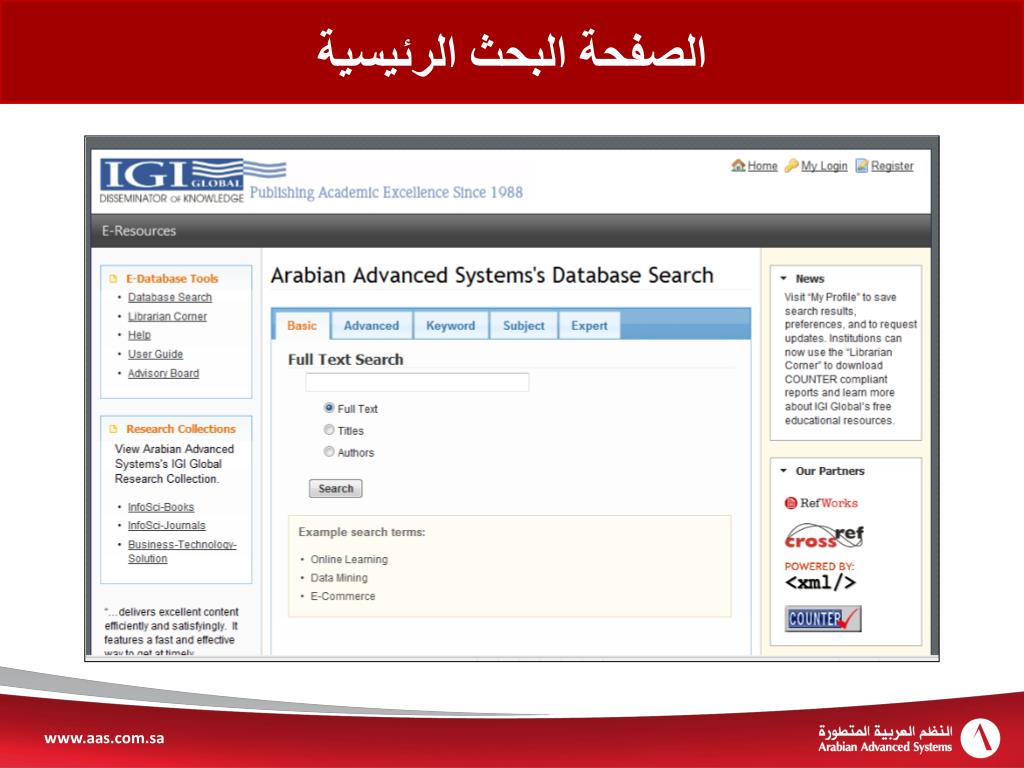The height and width of the screenshot is (768, 1024).
Task: Click the Data Mining example term
Action: coord(339,578)
